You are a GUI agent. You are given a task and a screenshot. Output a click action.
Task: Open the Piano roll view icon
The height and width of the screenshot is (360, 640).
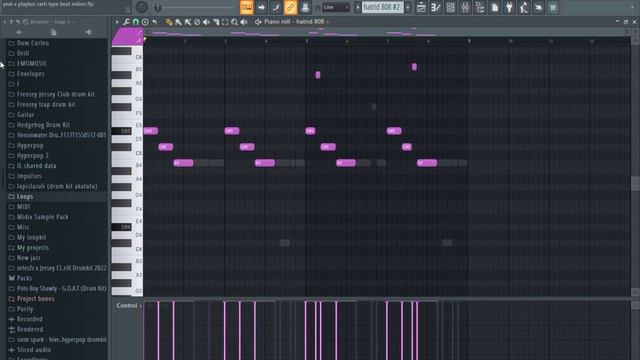pos(436,7)
